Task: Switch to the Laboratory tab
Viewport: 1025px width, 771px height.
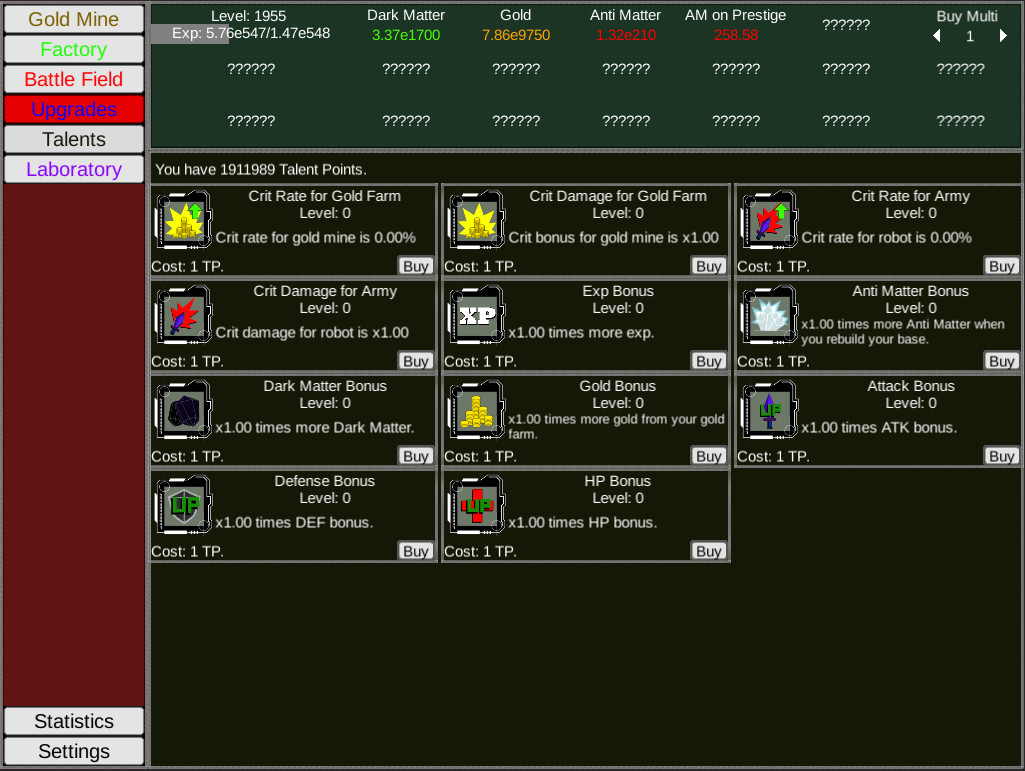Action: [x=74, y=169]
